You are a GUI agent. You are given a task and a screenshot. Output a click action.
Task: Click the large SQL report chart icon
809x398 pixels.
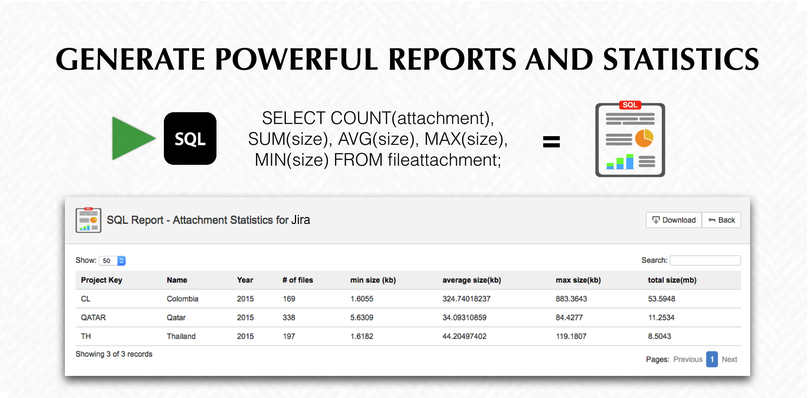coord(630,139)
